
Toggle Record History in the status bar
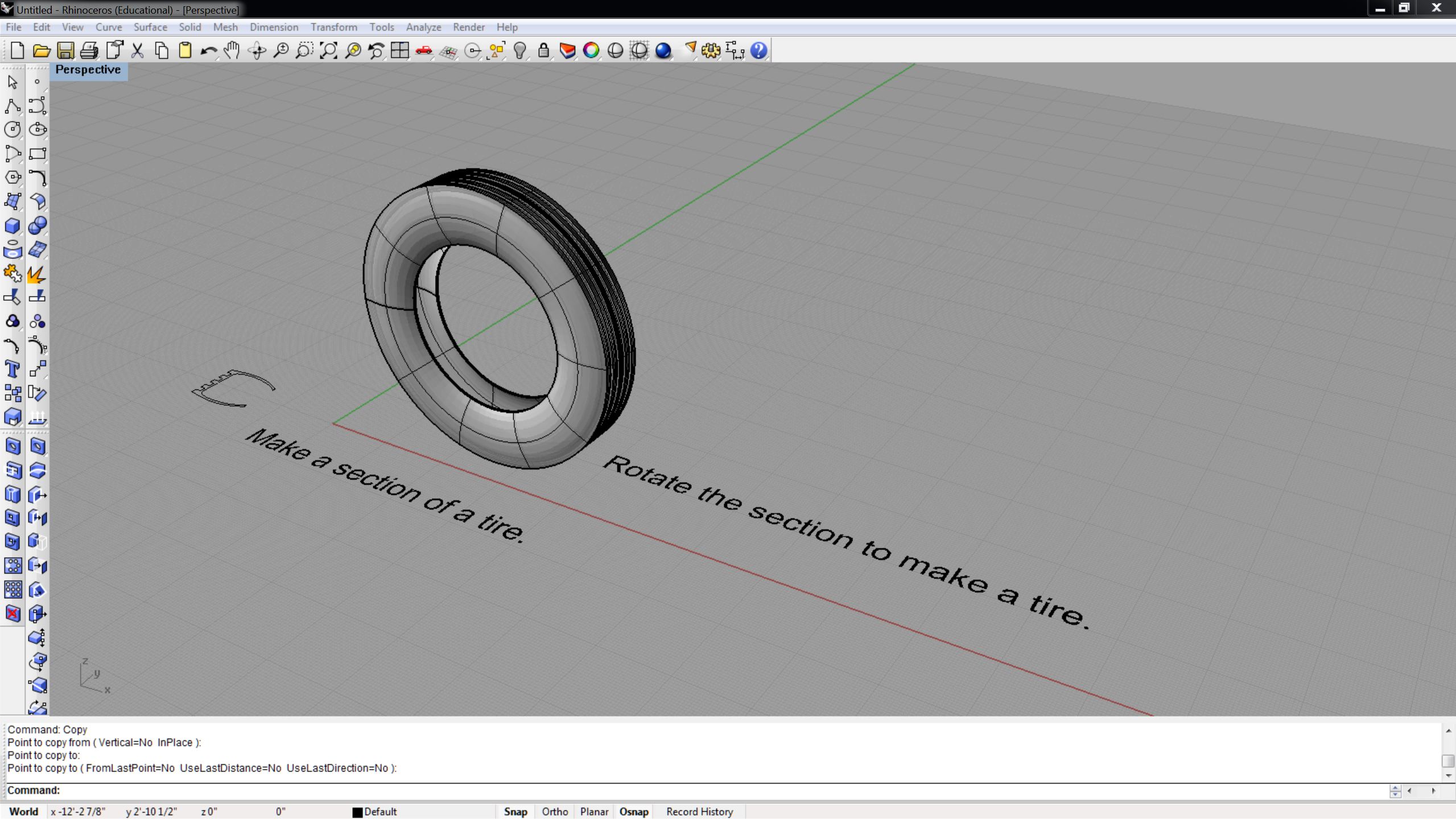pyautogui.click(x=699, y=812)
